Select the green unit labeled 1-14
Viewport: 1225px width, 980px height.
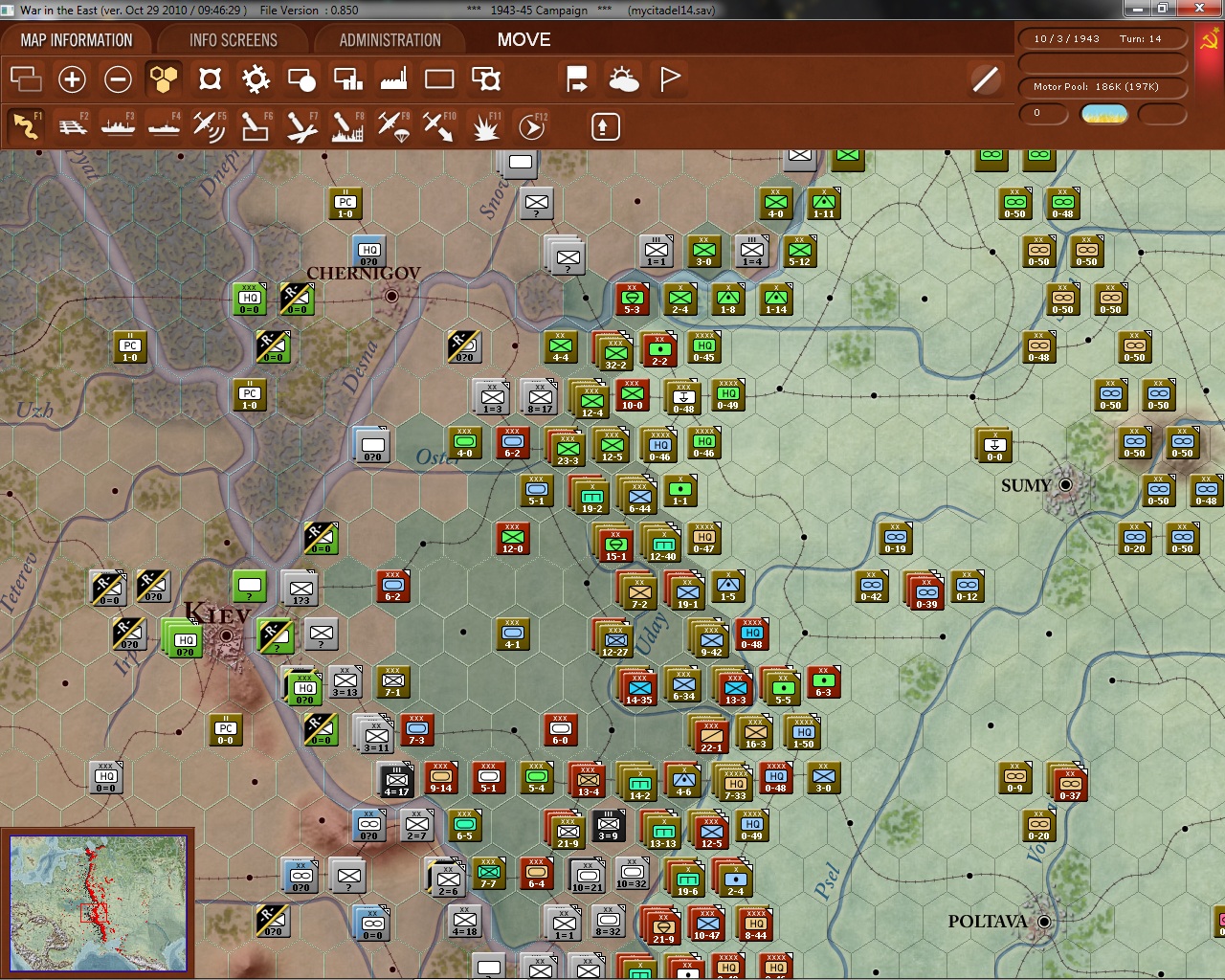(x=775, y=299)
